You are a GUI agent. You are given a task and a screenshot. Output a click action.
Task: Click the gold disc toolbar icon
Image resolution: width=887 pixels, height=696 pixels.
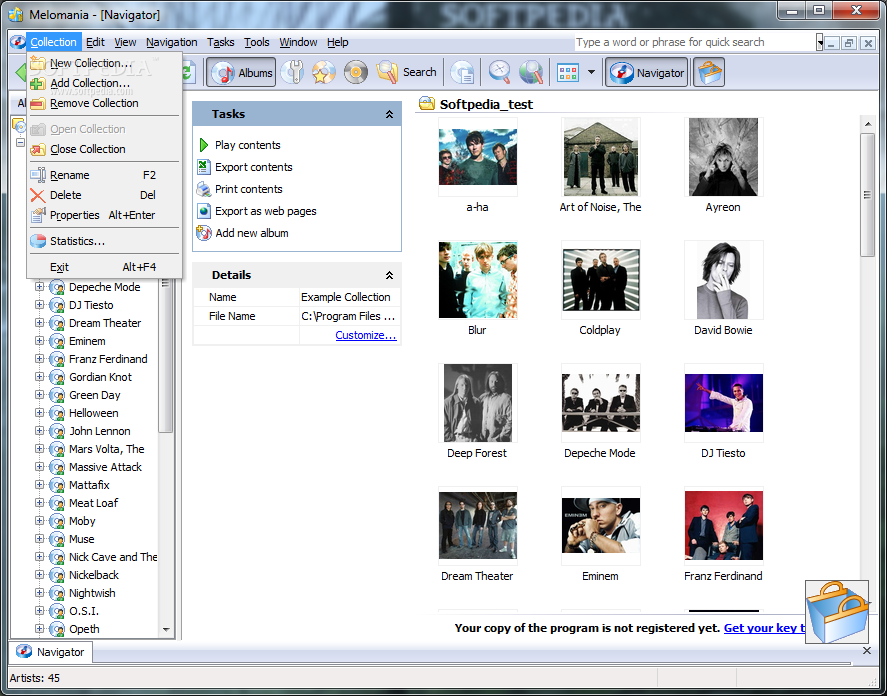(356, 72)
